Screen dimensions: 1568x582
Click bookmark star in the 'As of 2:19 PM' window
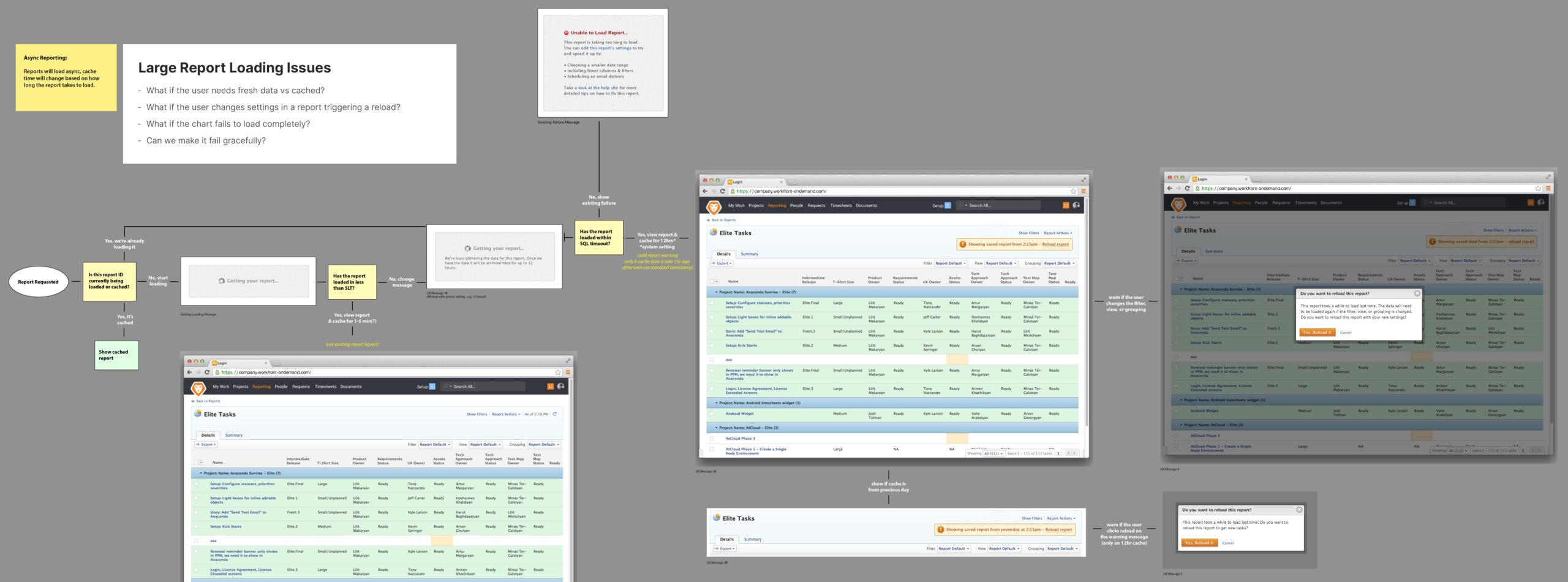coord(558,372)
